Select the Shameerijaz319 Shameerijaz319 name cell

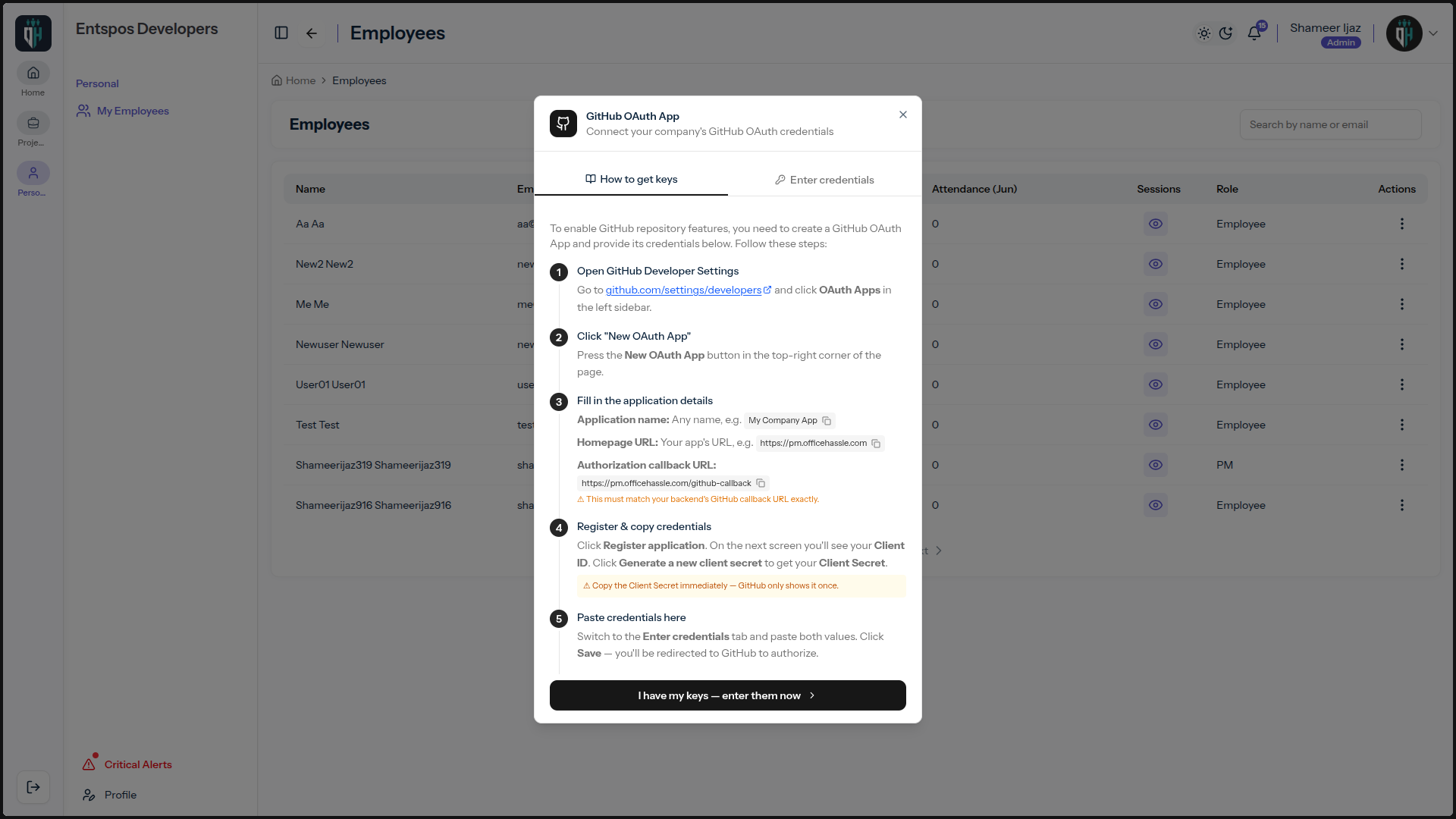(x=373, y=465)
